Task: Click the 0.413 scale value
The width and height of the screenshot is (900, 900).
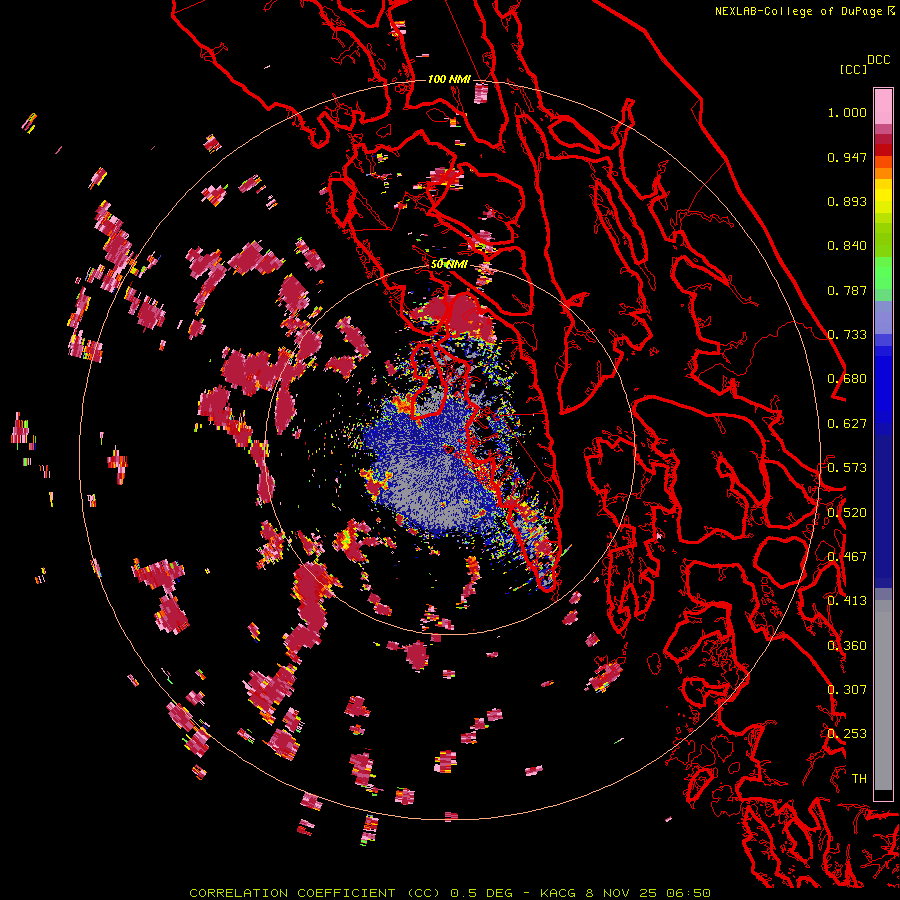Action: 847,601
